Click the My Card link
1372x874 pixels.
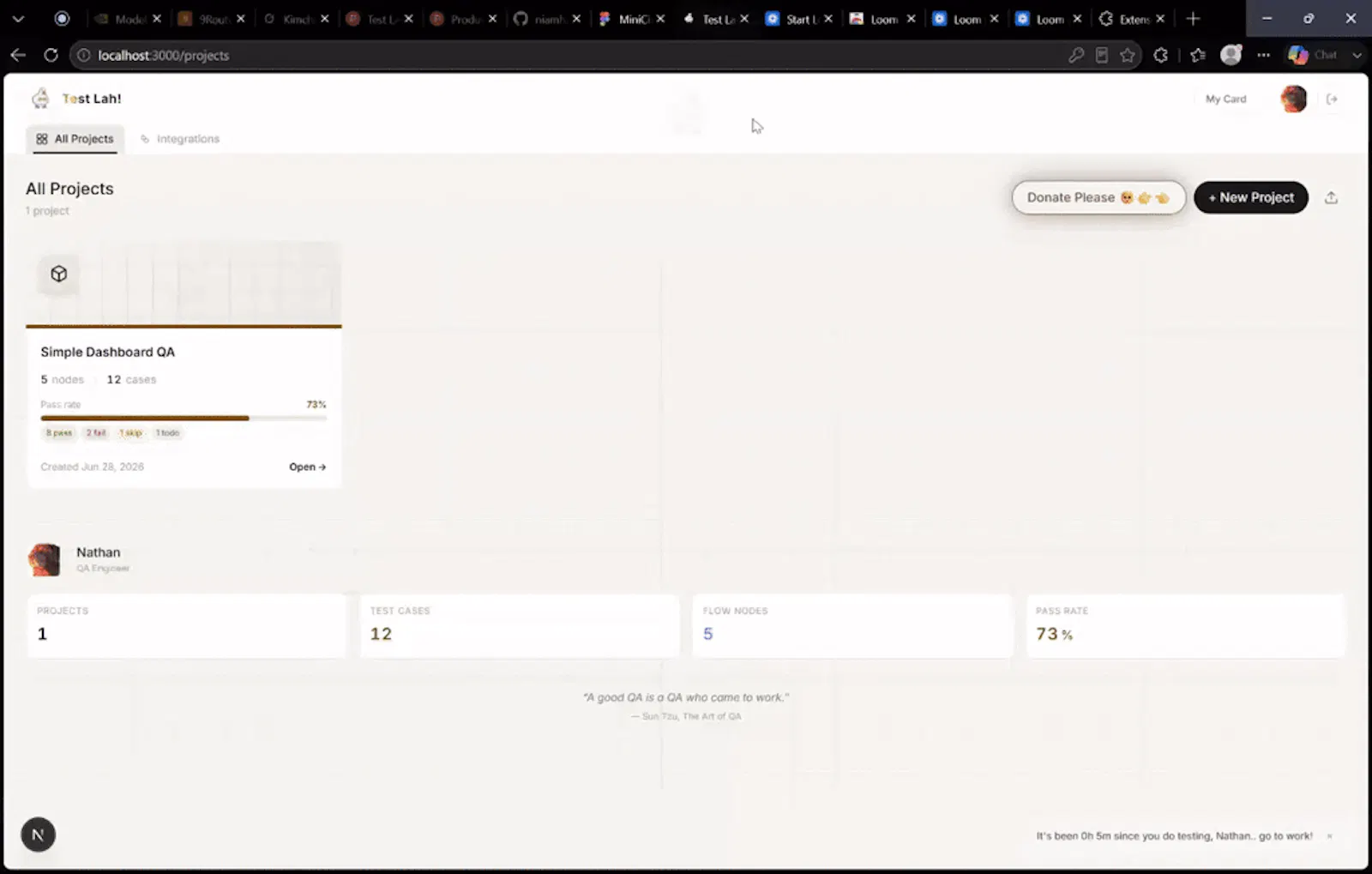coord(1225,99)
